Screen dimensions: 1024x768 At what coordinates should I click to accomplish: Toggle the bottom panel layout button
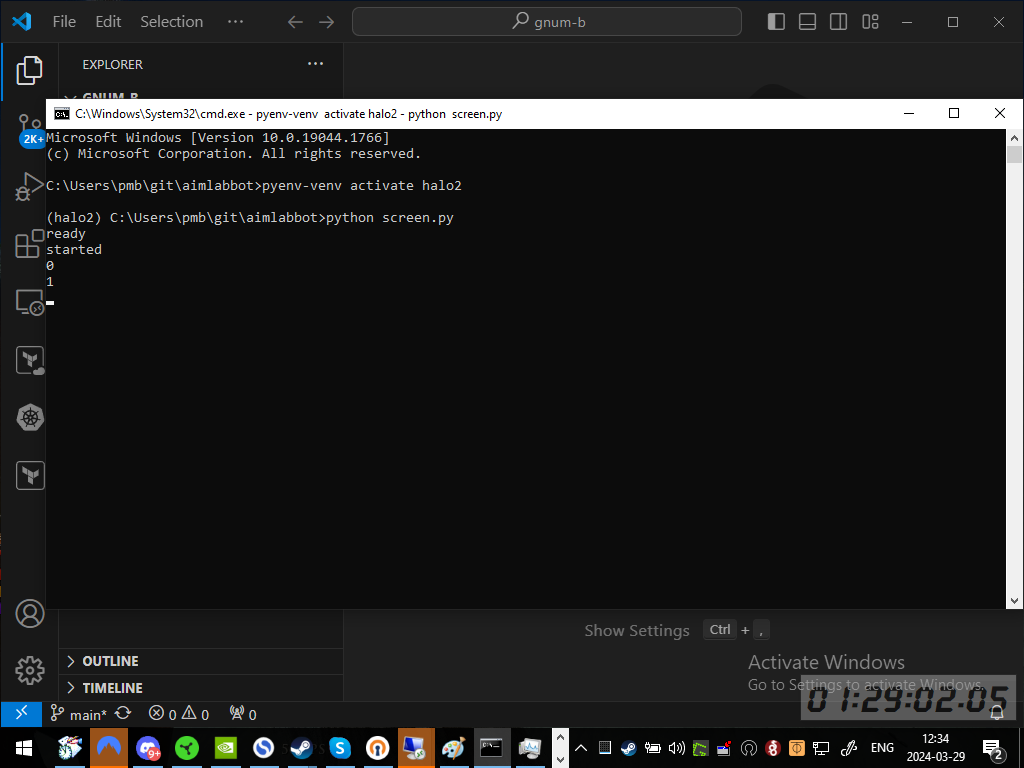[x=807, y=22]
